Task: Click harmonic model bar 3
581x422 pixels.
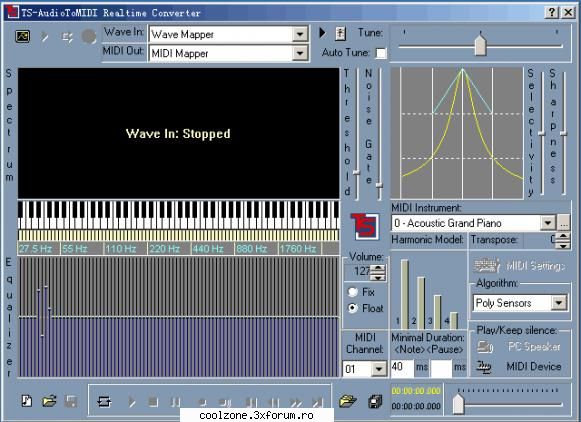Action: [437, 312]
